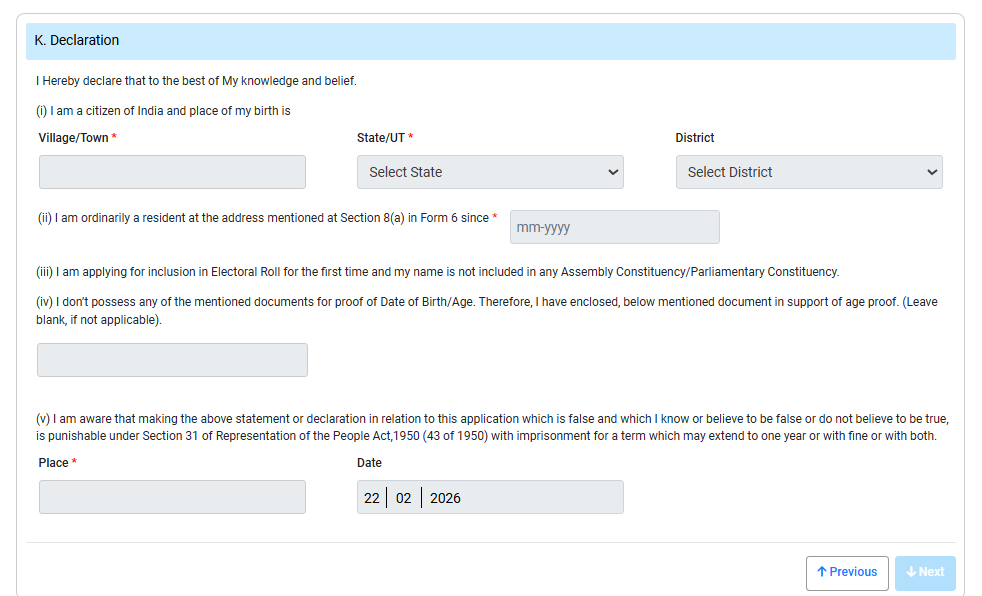
Task: Select the month value 02 in Date
Action: 403,498
